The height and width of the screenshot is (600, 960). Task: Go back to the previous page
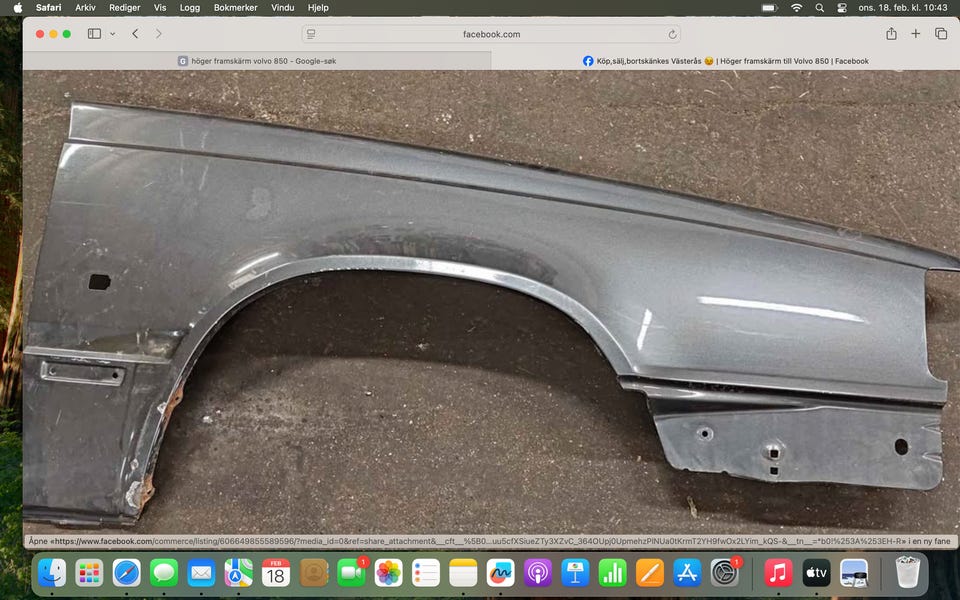pyautogui.click(x=135, y=34)
